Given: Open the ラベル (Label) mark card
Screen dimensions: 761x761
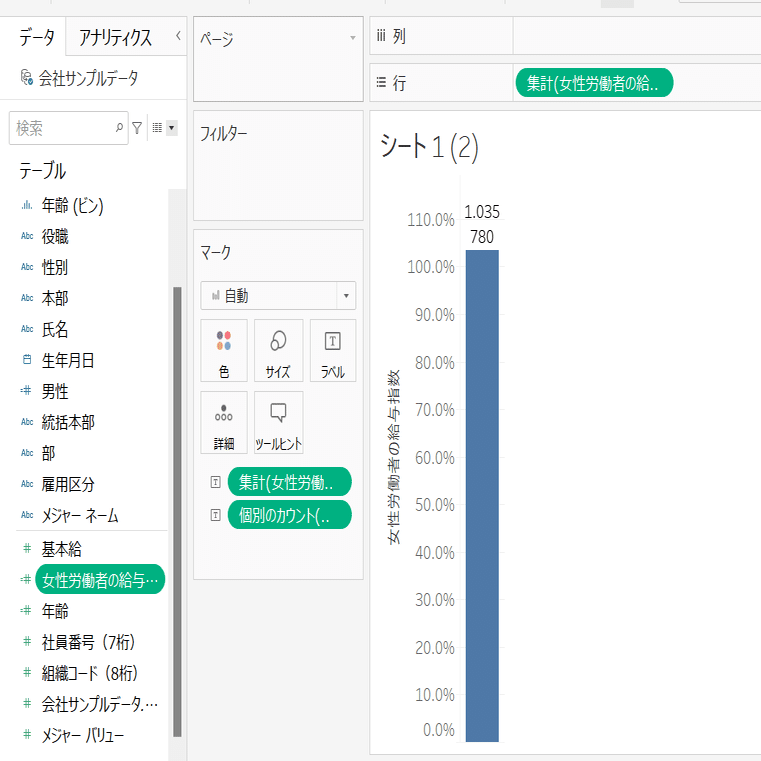Looking at the screenshot, I should pyautogui.click(x=332, y=350).
